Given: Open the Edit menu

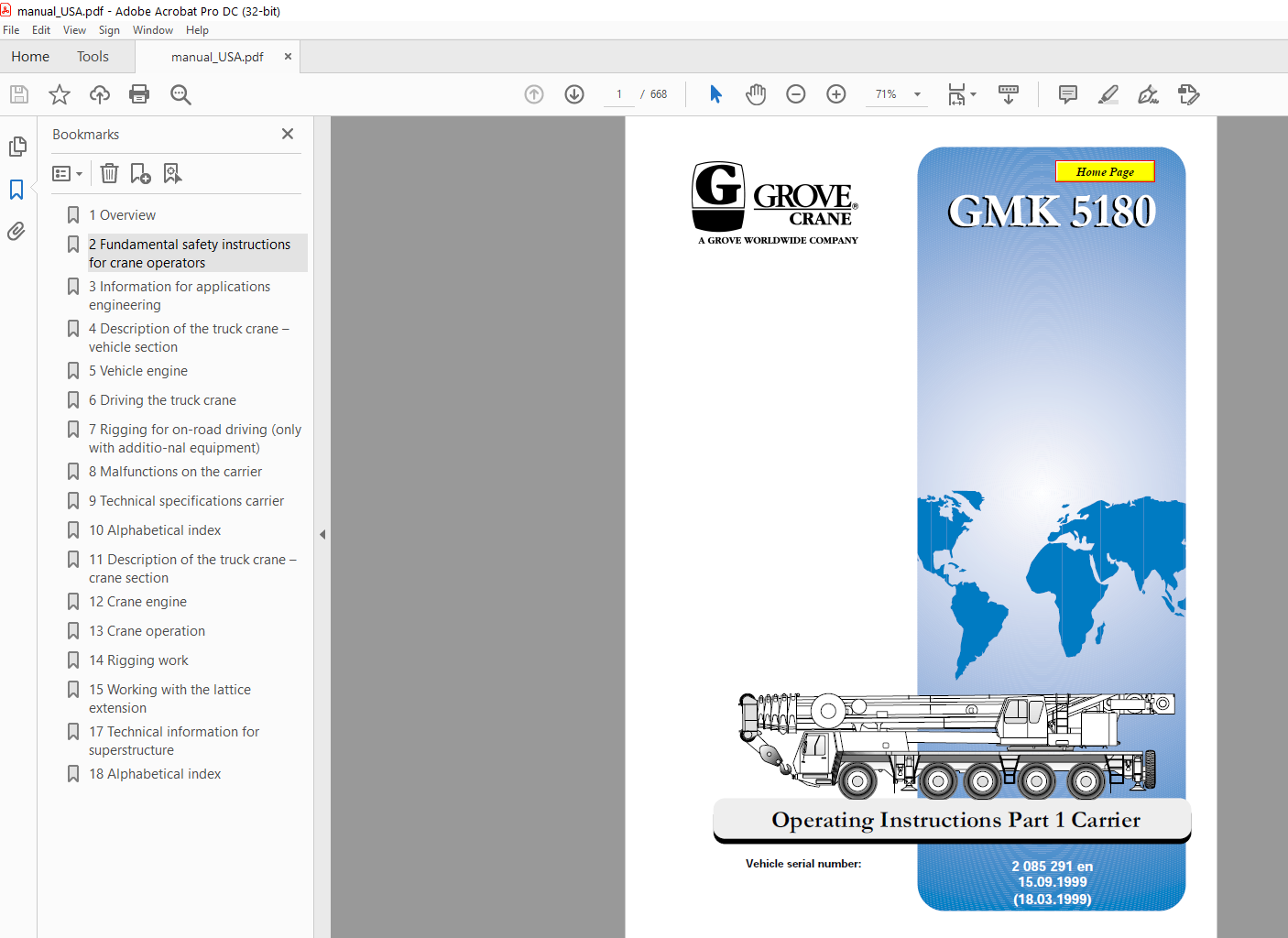Looking at the screenshot, I should click(x=41, y=30).
